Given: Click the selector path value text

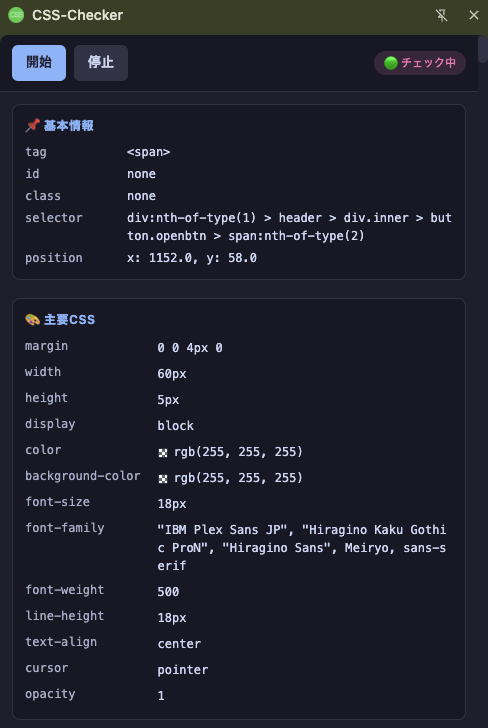Looking at the screenshot, I should [x=289, y=227].
